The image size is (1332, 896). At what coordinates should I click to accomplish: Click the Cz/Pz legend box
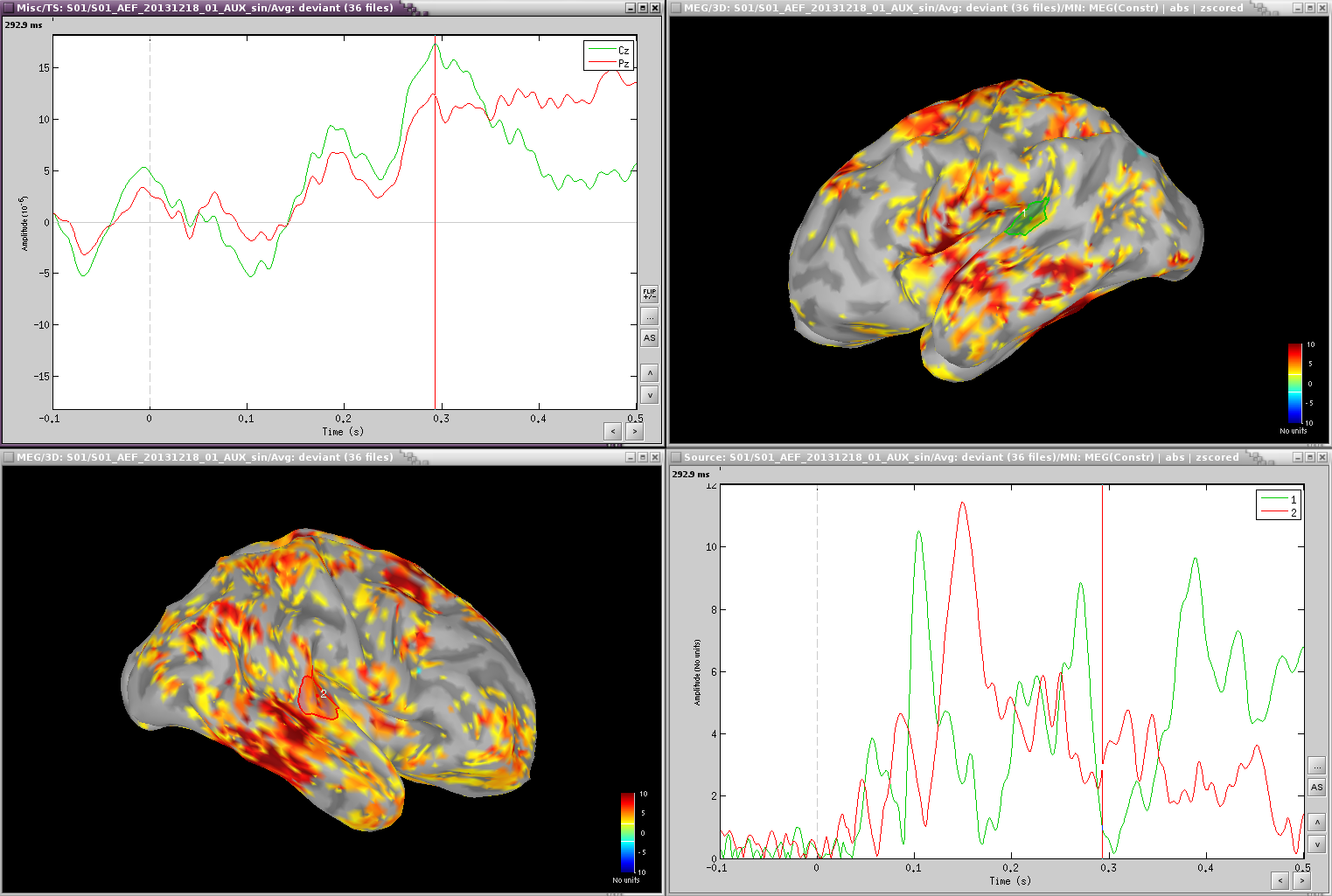click(608, 56)
